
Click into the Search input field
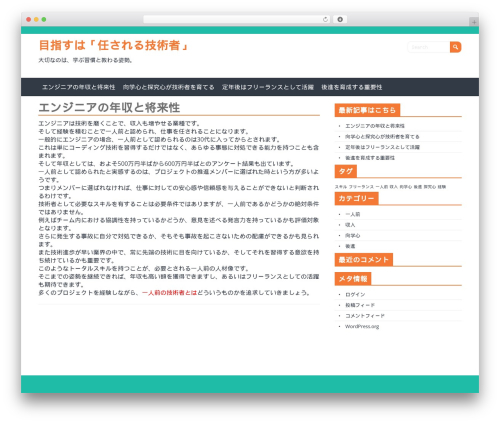tap(429, 47)
